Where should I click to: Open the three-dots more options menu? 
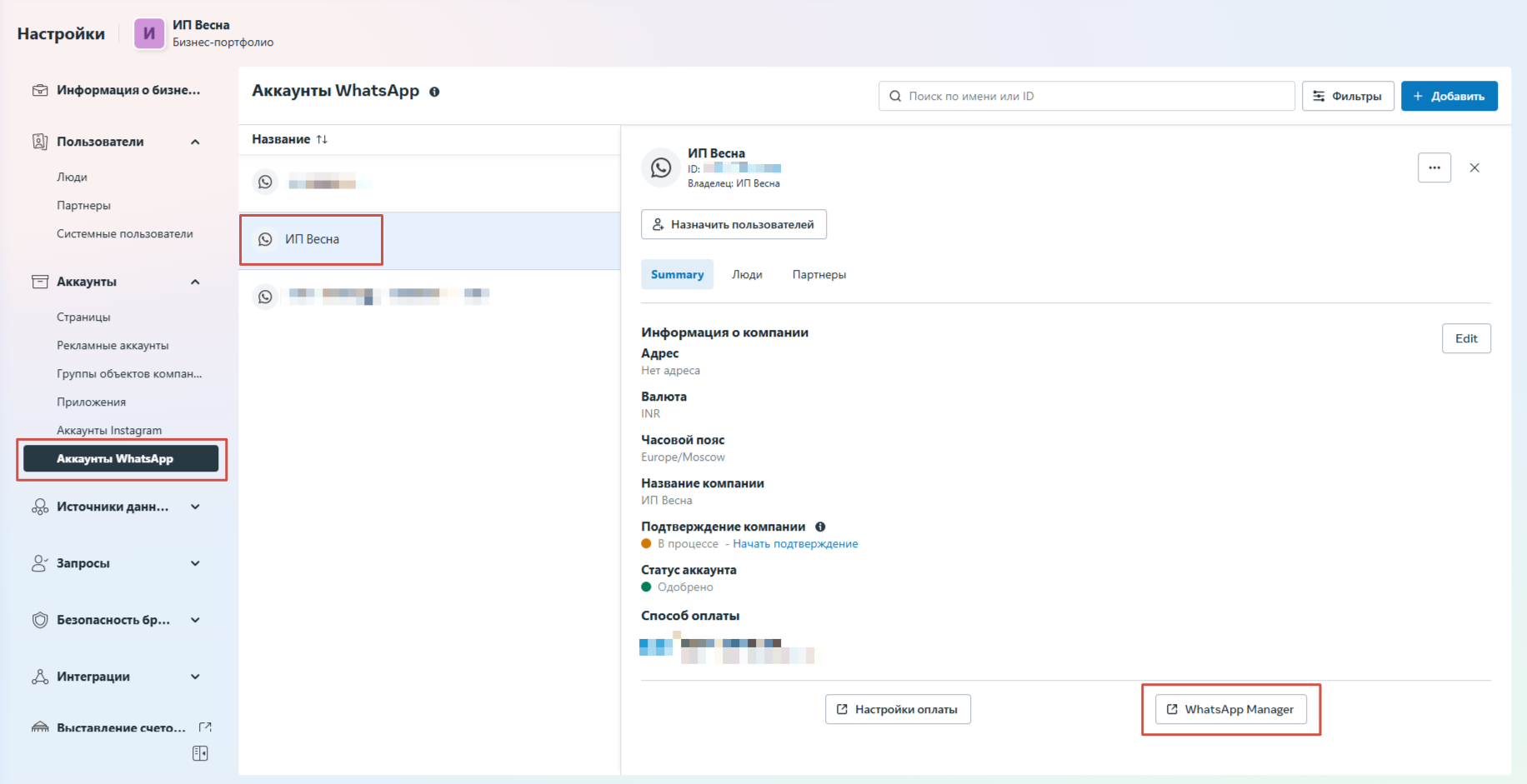pyautogui.click(x=1434, y=167)
